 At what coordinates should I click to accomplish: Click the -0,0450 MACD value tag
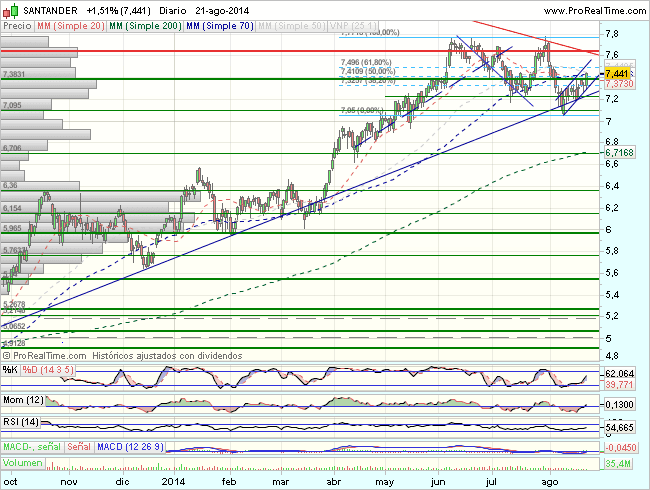[x=621, y=448]
